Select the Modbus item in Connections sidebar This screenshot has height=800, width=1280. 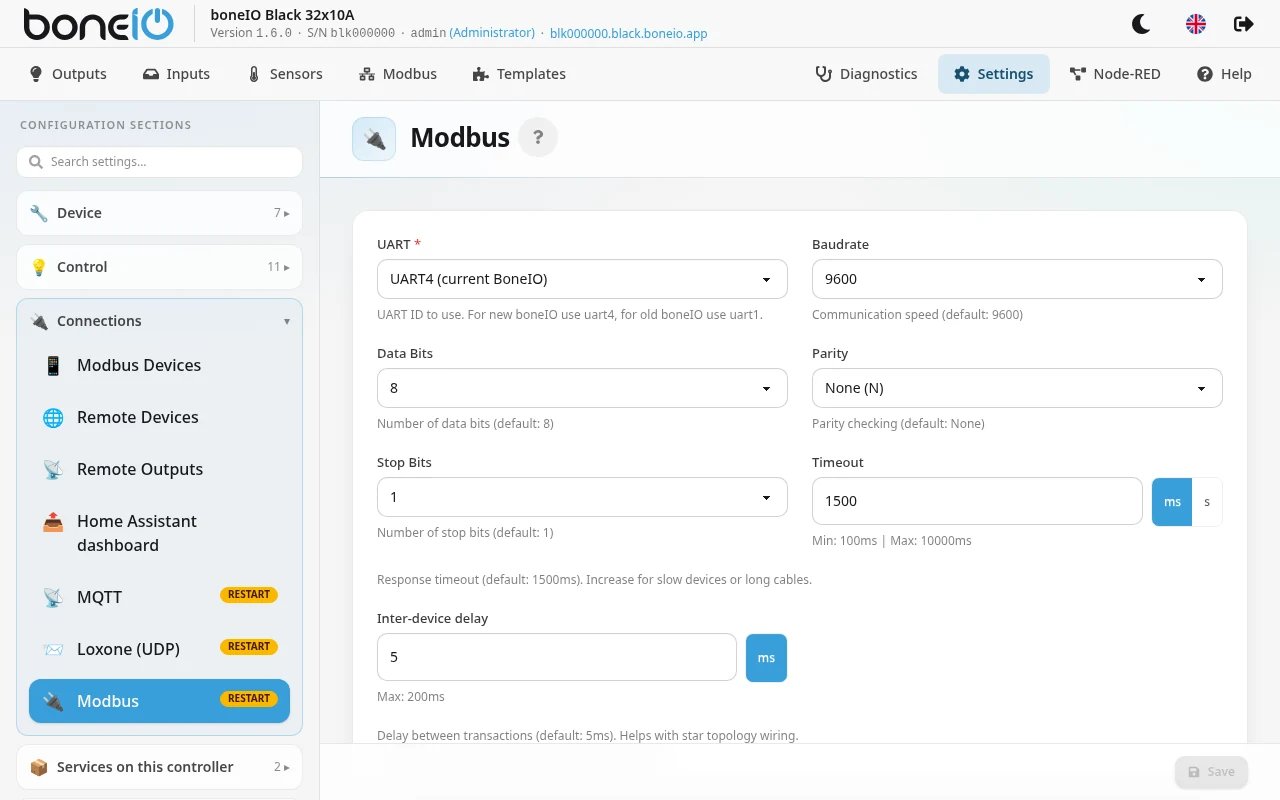[x=159, y=701]
